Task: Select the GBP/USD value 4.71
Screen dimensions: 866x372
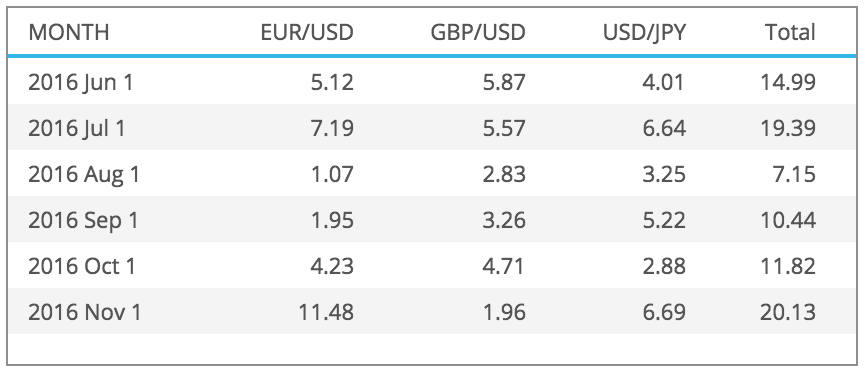Action: pos(504,267)
